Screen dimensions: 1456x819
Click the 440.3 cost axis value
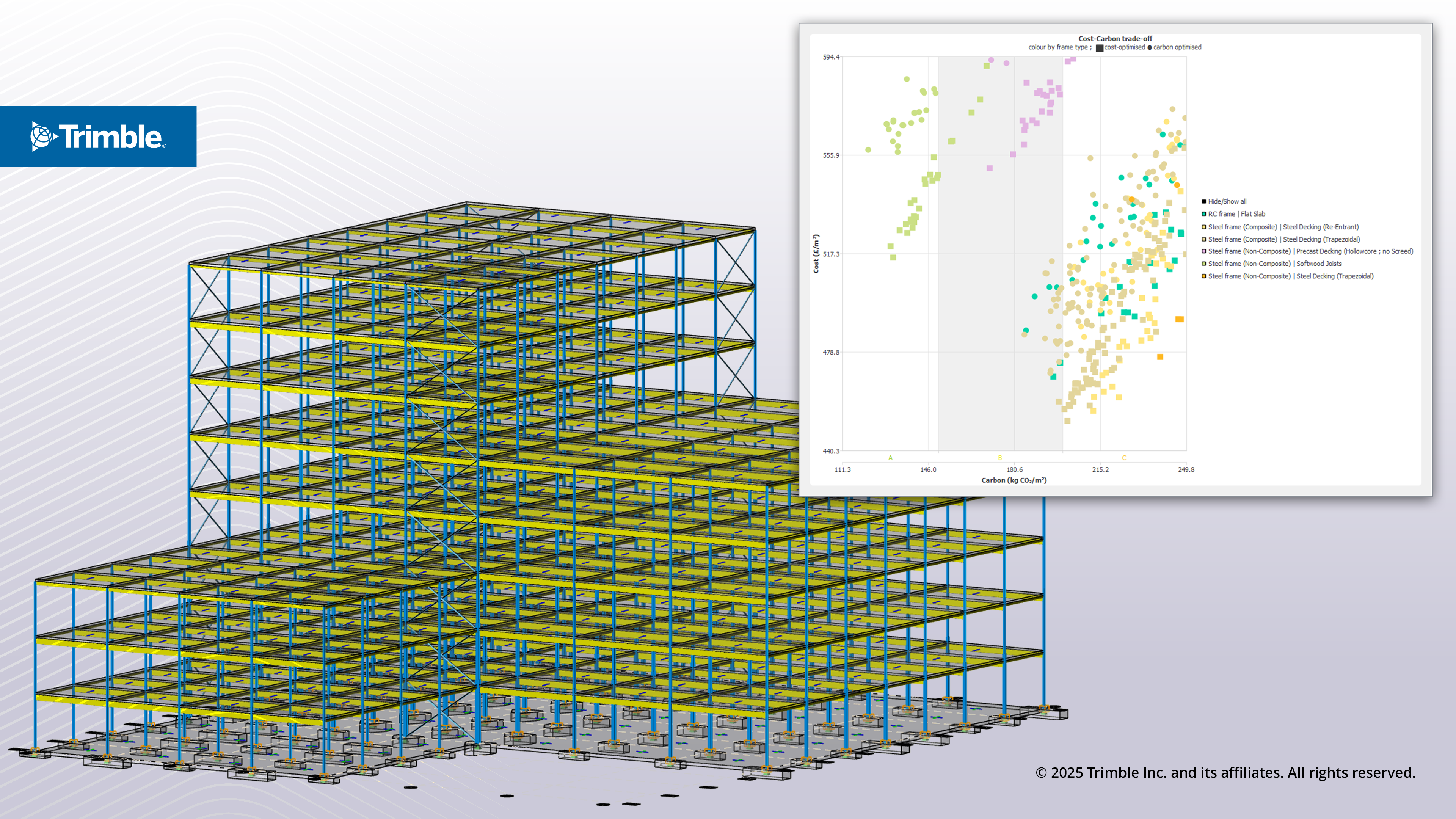point(831,451)
